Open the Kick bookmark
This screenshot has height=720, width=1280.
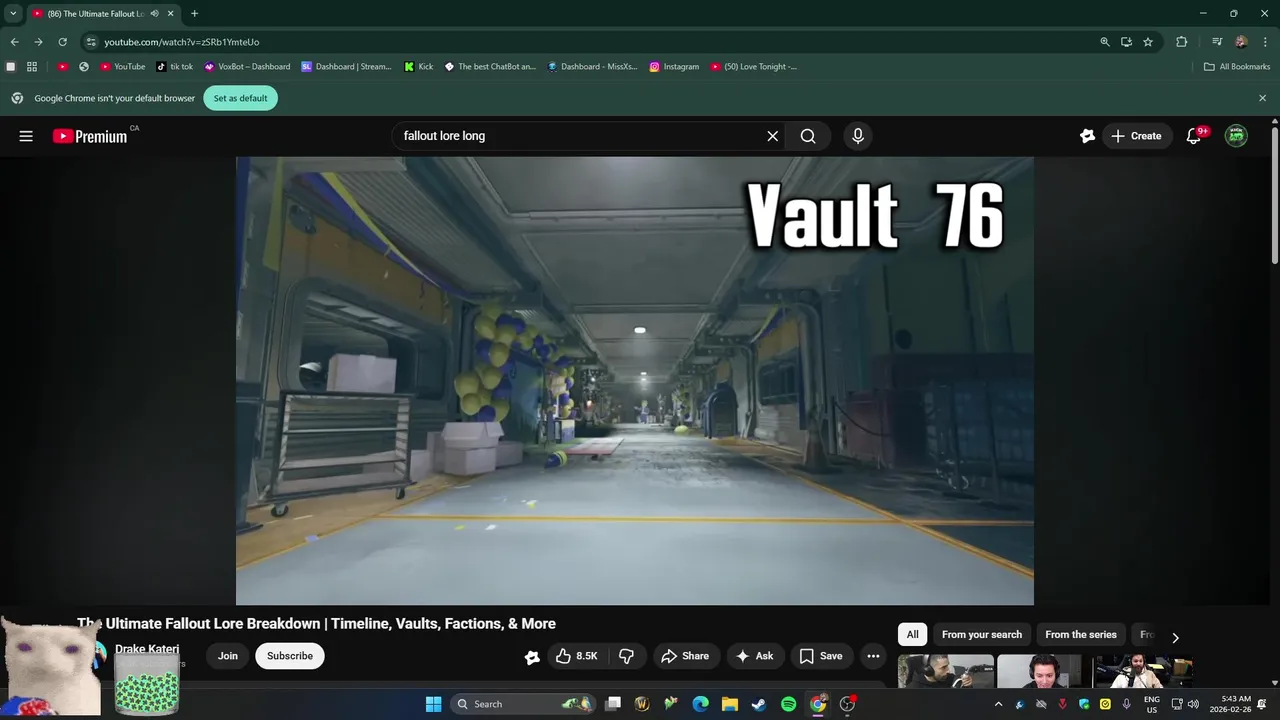point(419,67)
